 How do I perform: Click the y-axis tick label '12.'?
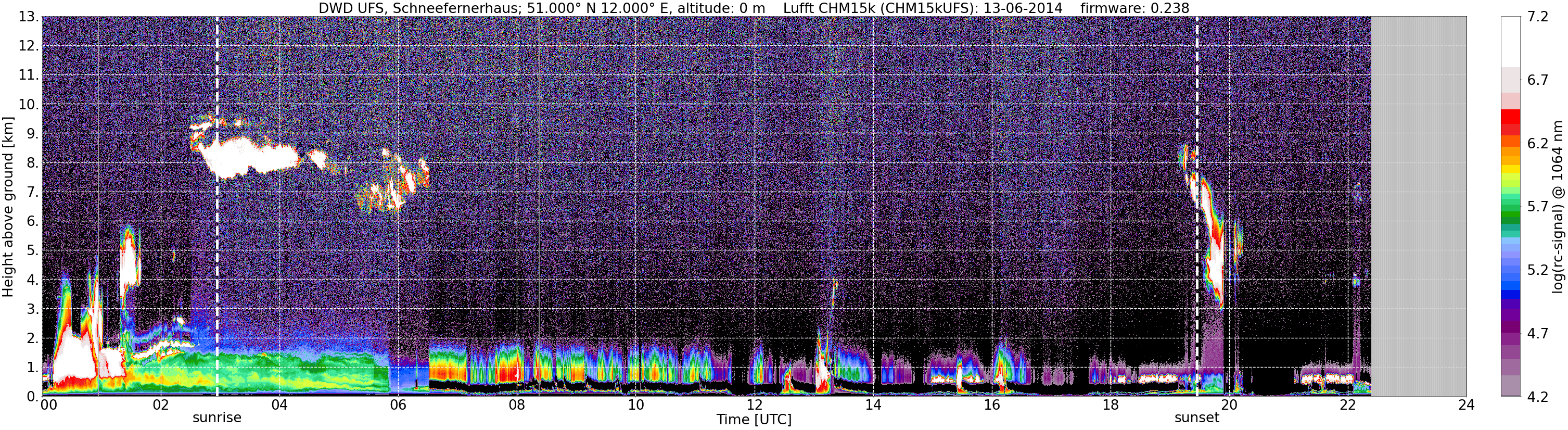point(29,46)
